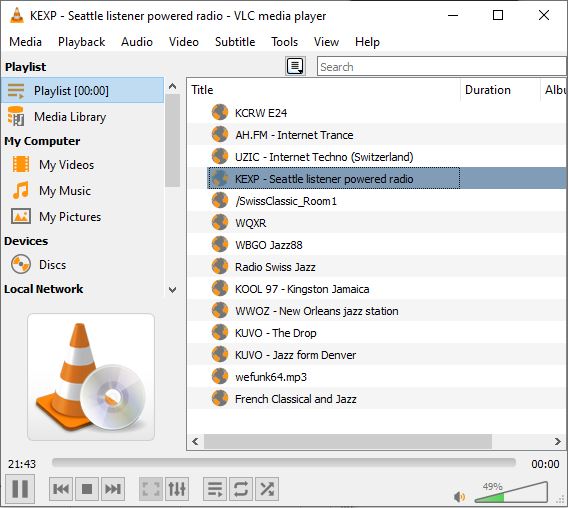Stop playback button
Screen dimensions: 568x508
point(87,489)
